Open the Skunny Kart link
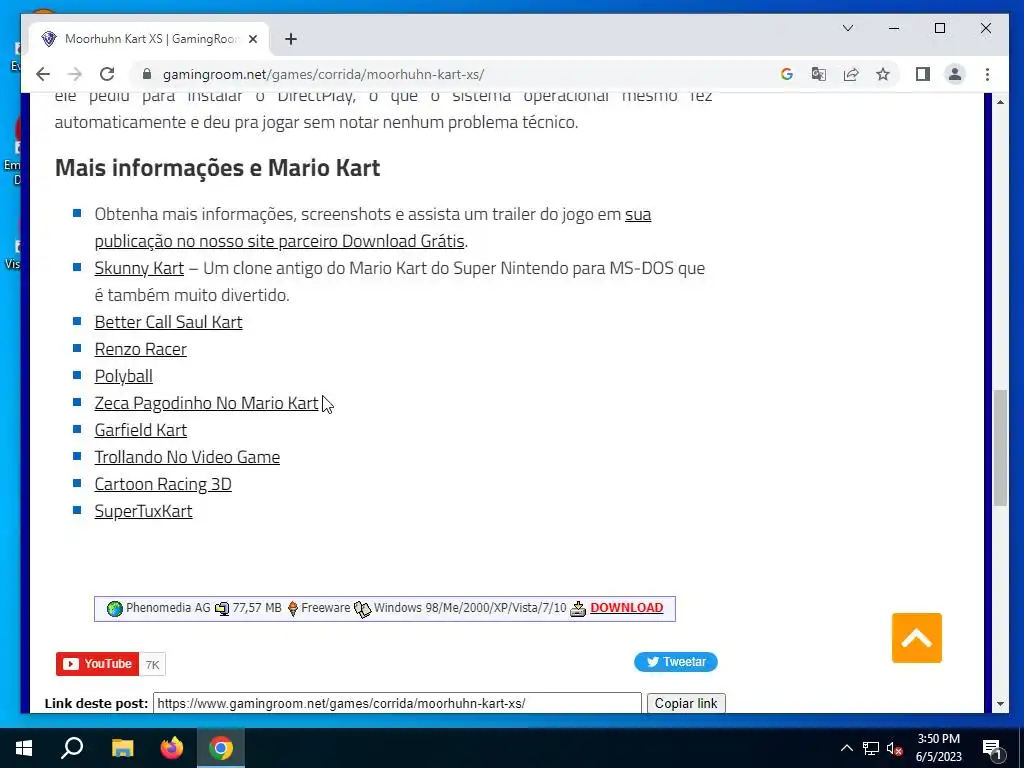The width and height of the screenshot is (1024, 768). [x=139, y=268]
